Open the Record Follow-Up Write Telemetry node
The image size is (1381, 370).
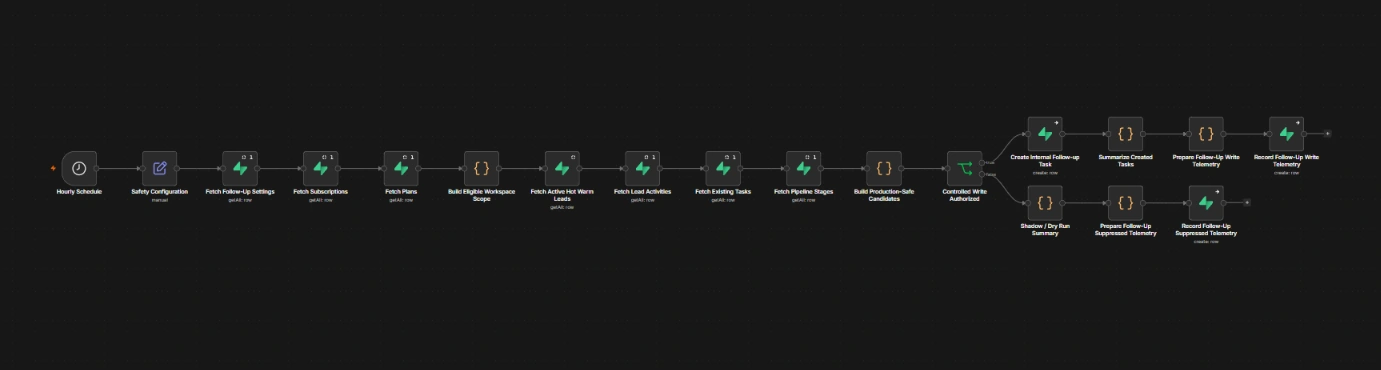(x=1286, y=133)
